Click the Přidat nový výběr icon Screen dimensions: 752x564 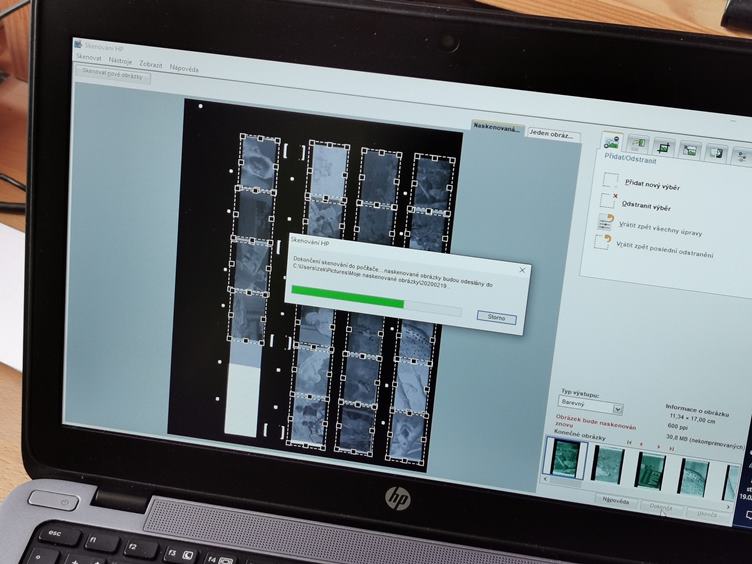tap(611, 180)
